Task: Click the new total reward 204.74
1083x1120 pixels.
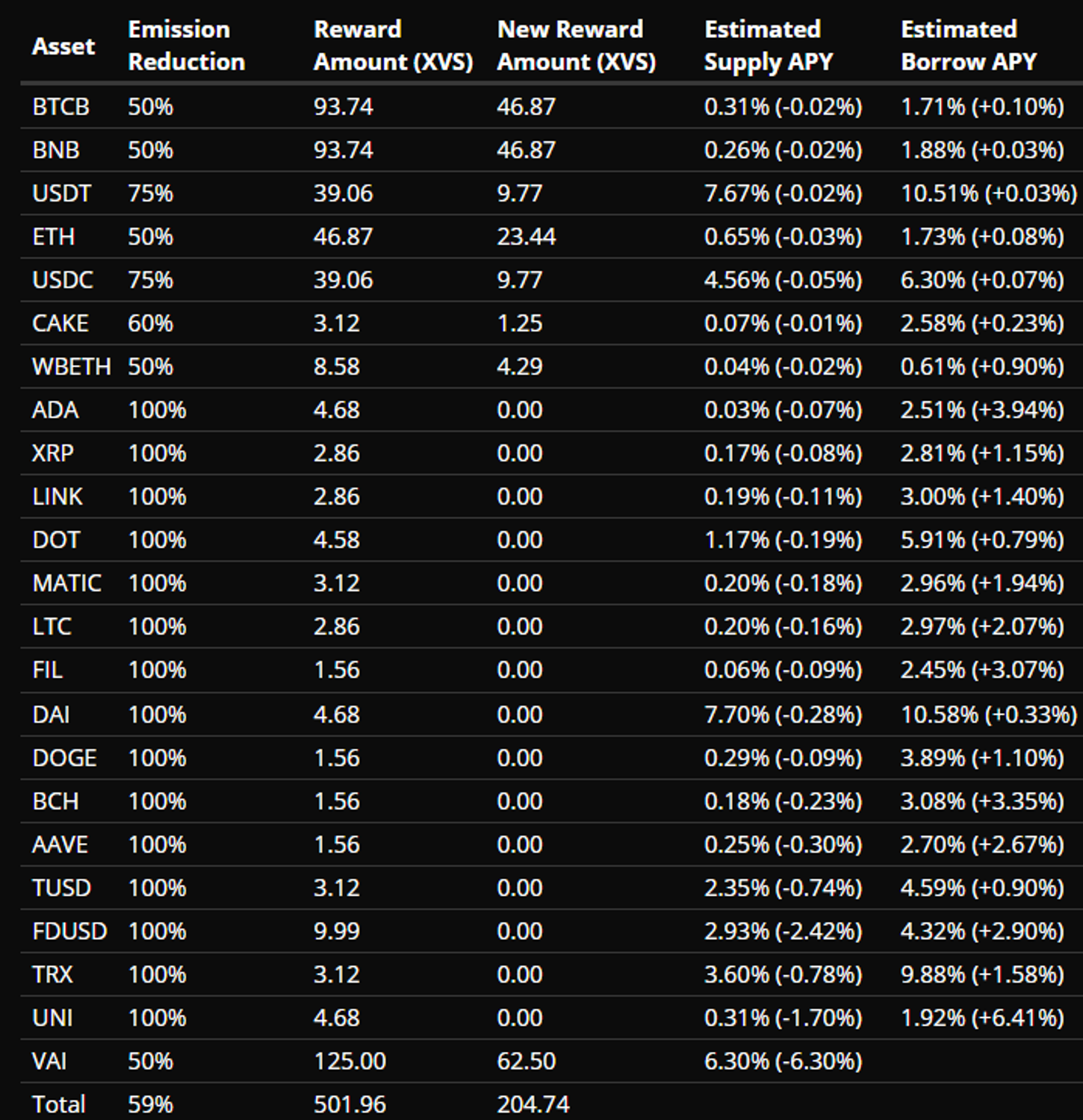Action: point(533,1104)
